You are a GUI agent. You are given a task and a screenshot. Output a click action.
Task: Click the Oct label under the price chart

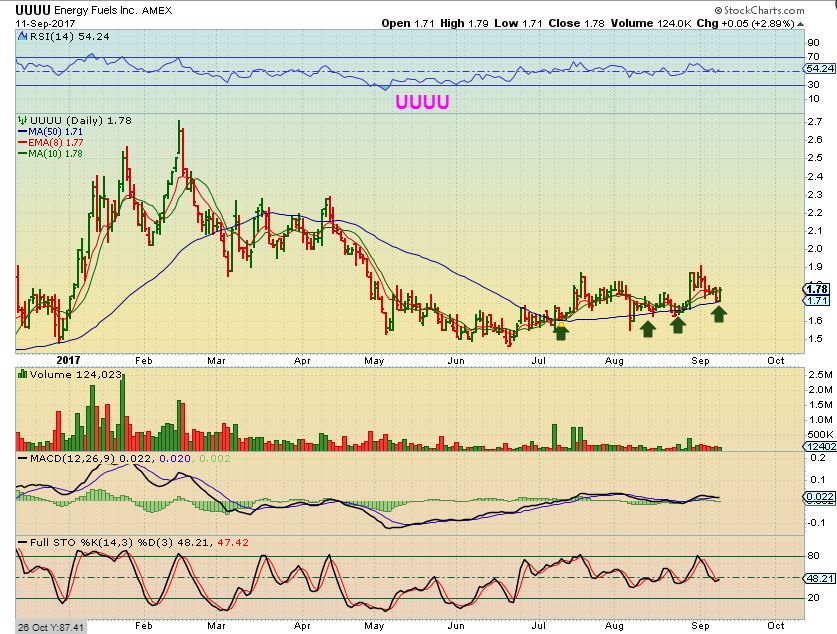pyautogui.click(x=776, y=361)
